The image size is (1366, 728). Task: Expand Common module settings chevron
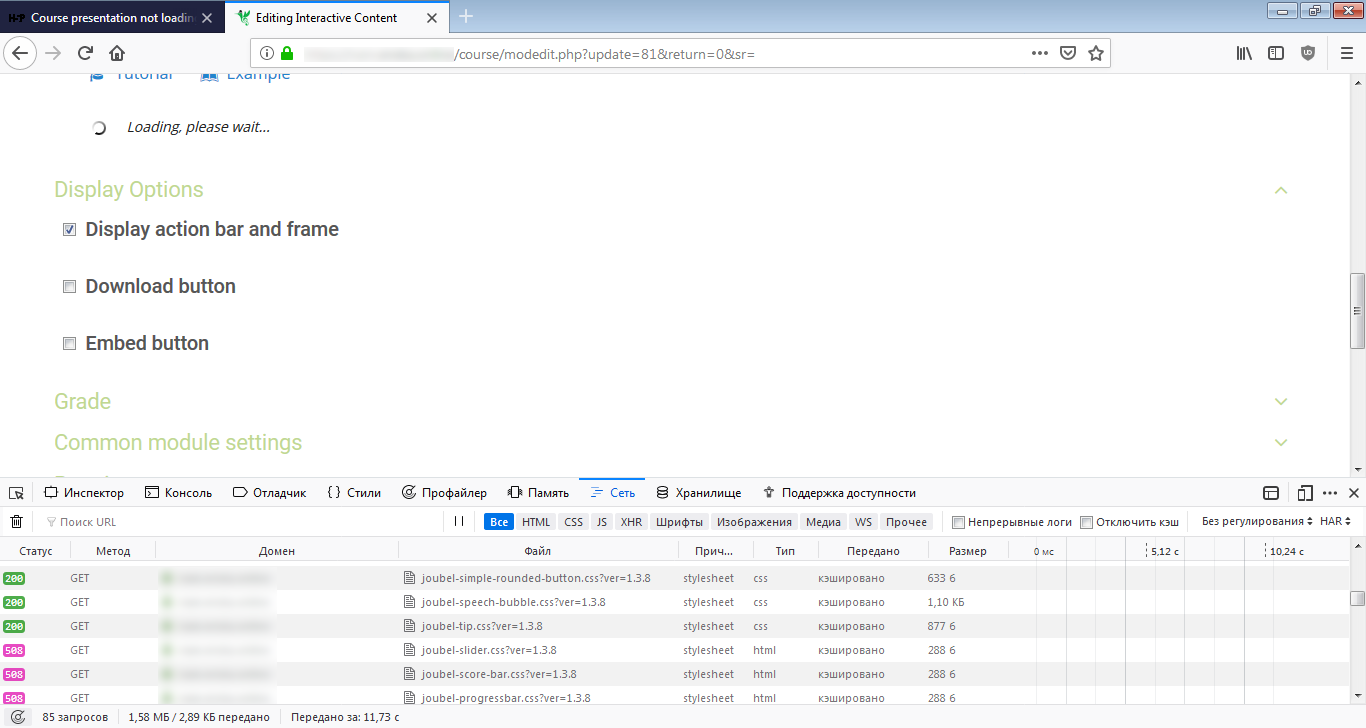click(1281, 442)
